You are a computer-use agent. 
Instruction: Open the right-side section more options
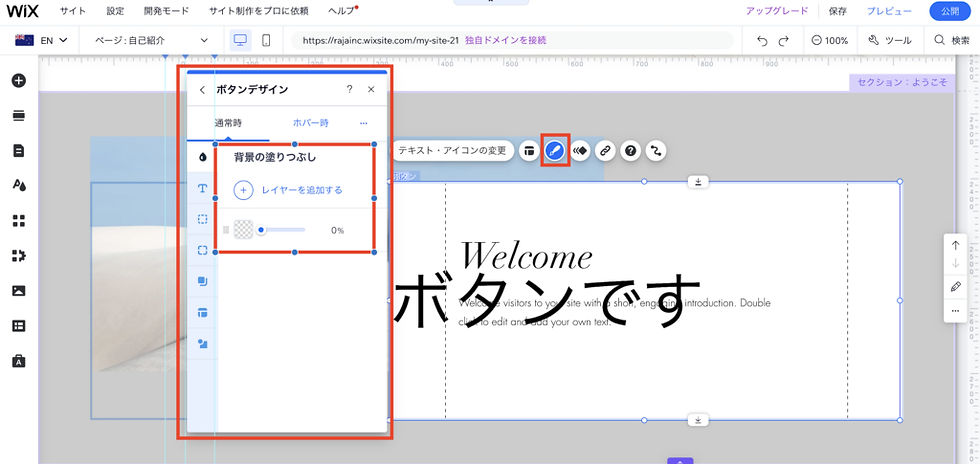[956, 311]
